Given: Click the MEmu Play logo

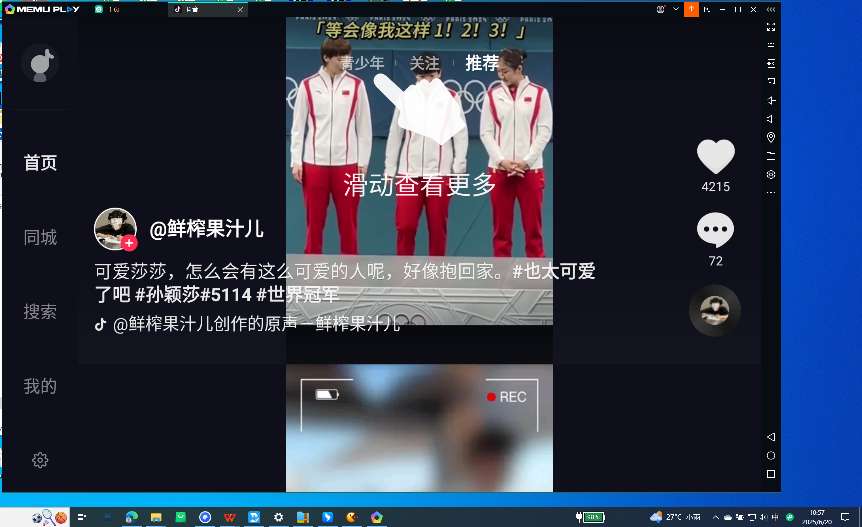Looking at the screenshot, I should (x=42, y=9).
